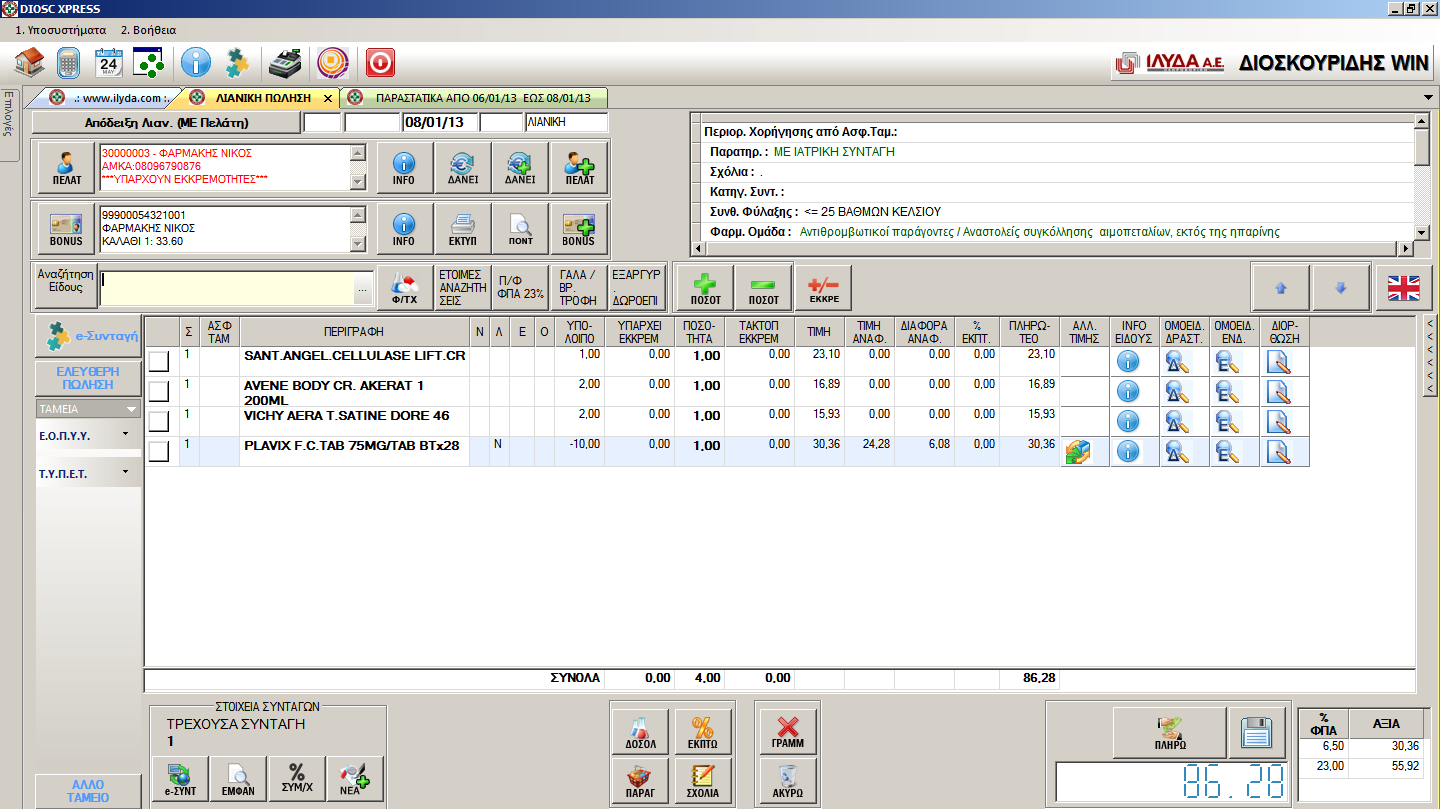Screen dimensions: 1440x809
Task: Click the red power exit icon
Action: click(x=380, y=63)
